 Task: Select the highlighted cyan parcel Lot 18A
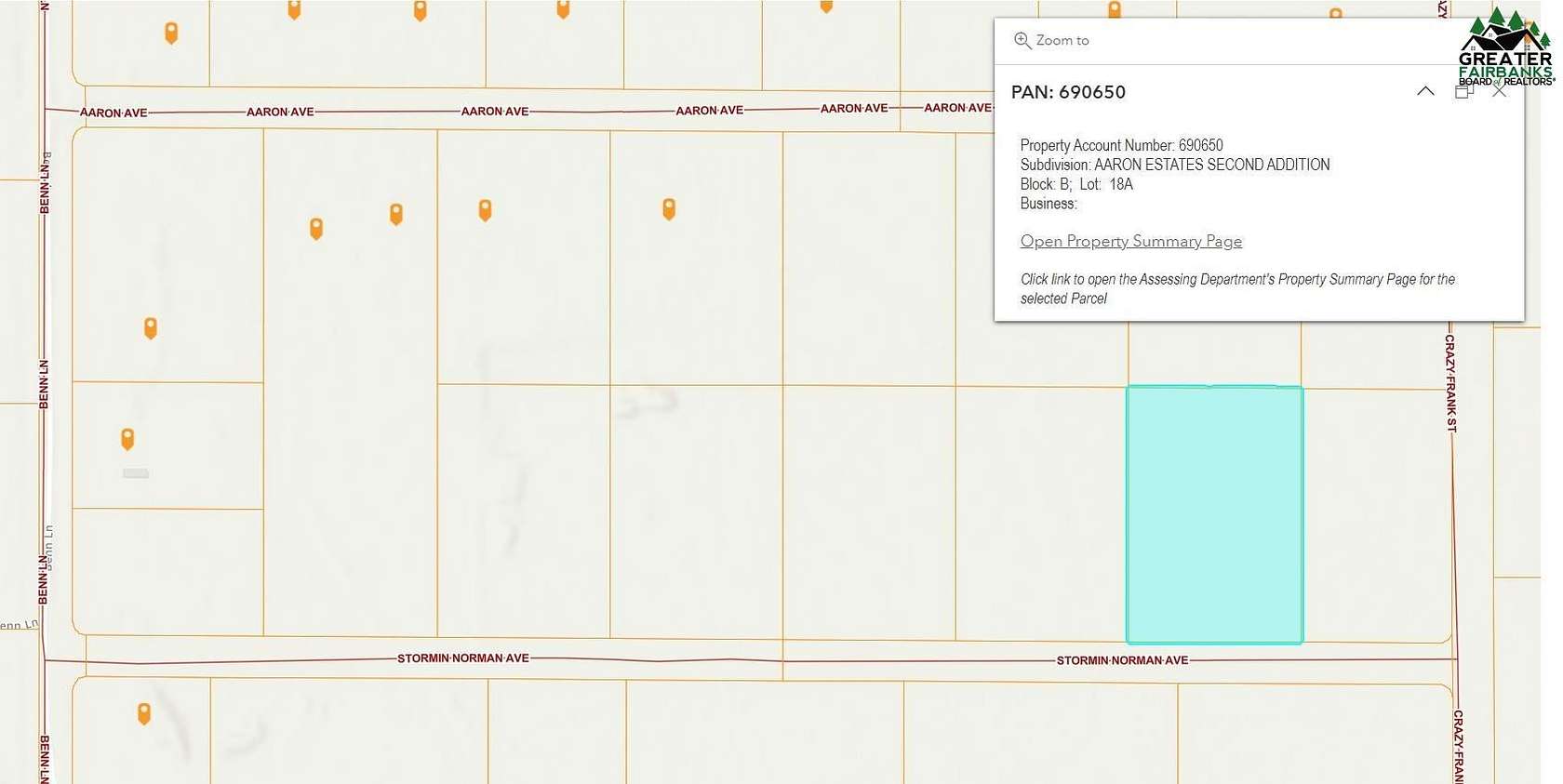(1214, 514)
